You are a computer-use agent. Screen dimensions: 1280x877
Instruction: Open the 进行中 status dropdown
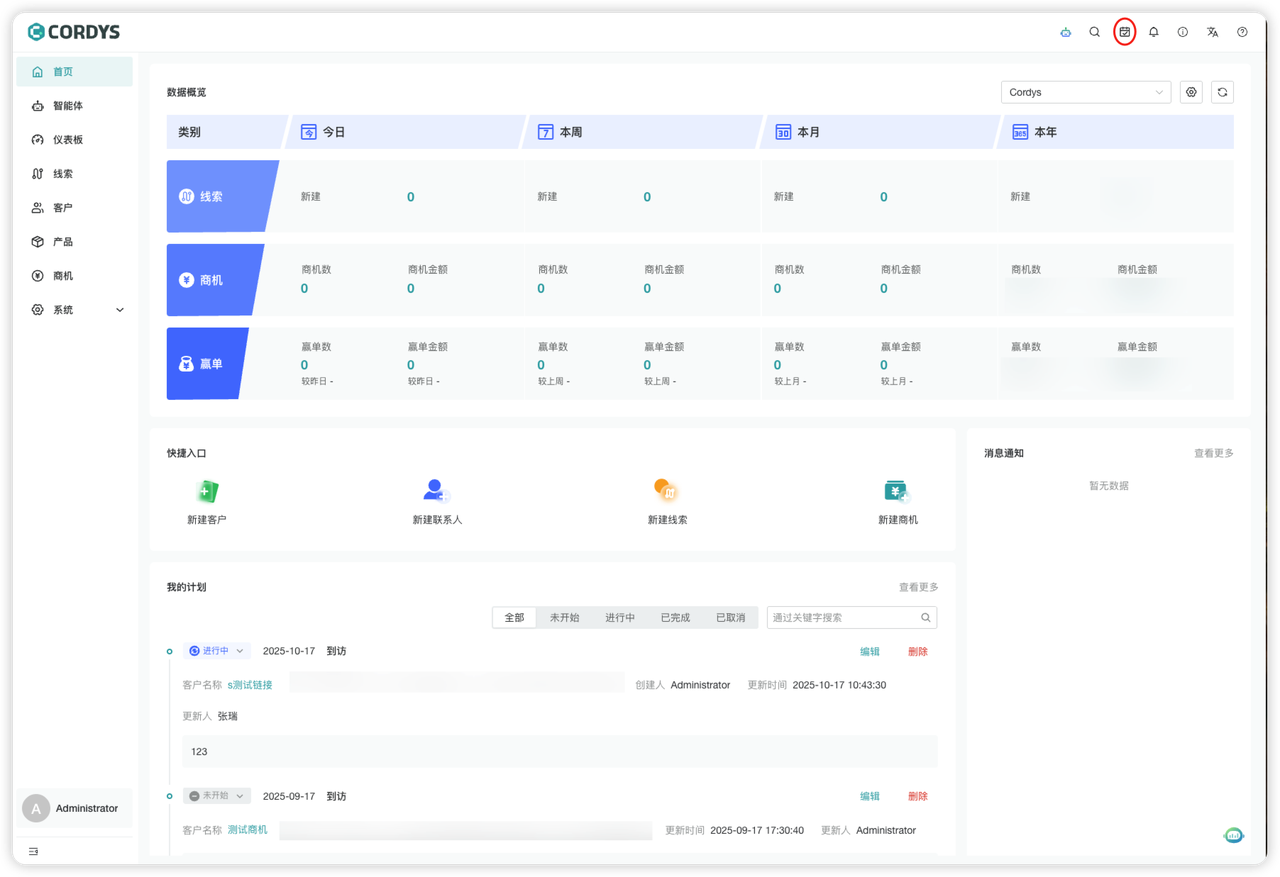point(216,651)
